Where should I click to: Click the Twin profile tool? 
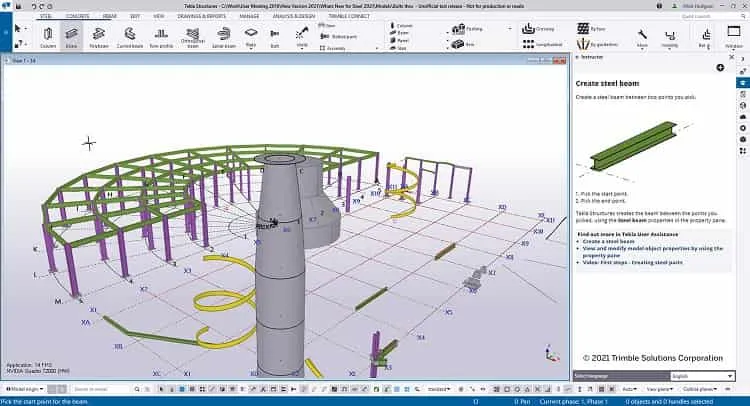click(161, 36)
